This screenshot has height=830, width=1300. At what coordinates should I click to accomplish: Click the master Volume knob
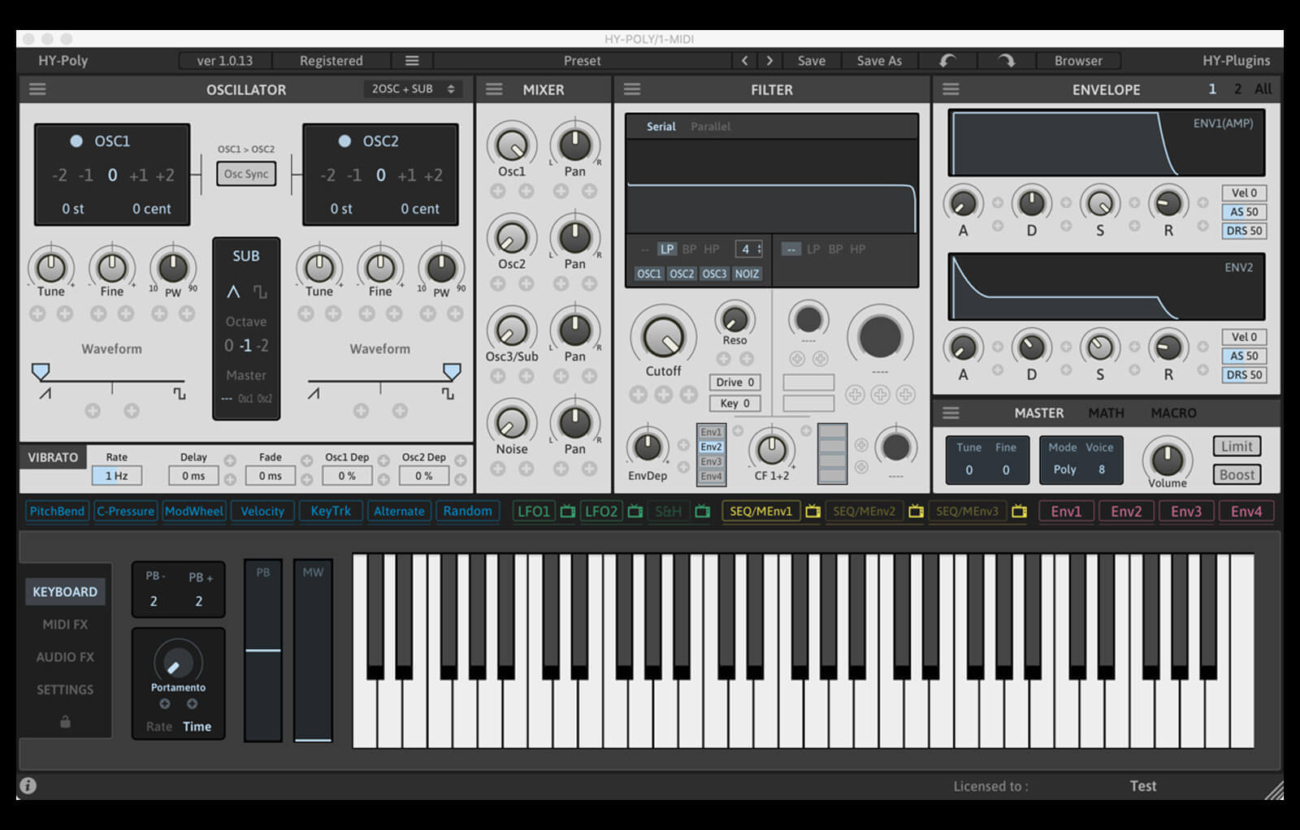click(x=1167, y=459)
